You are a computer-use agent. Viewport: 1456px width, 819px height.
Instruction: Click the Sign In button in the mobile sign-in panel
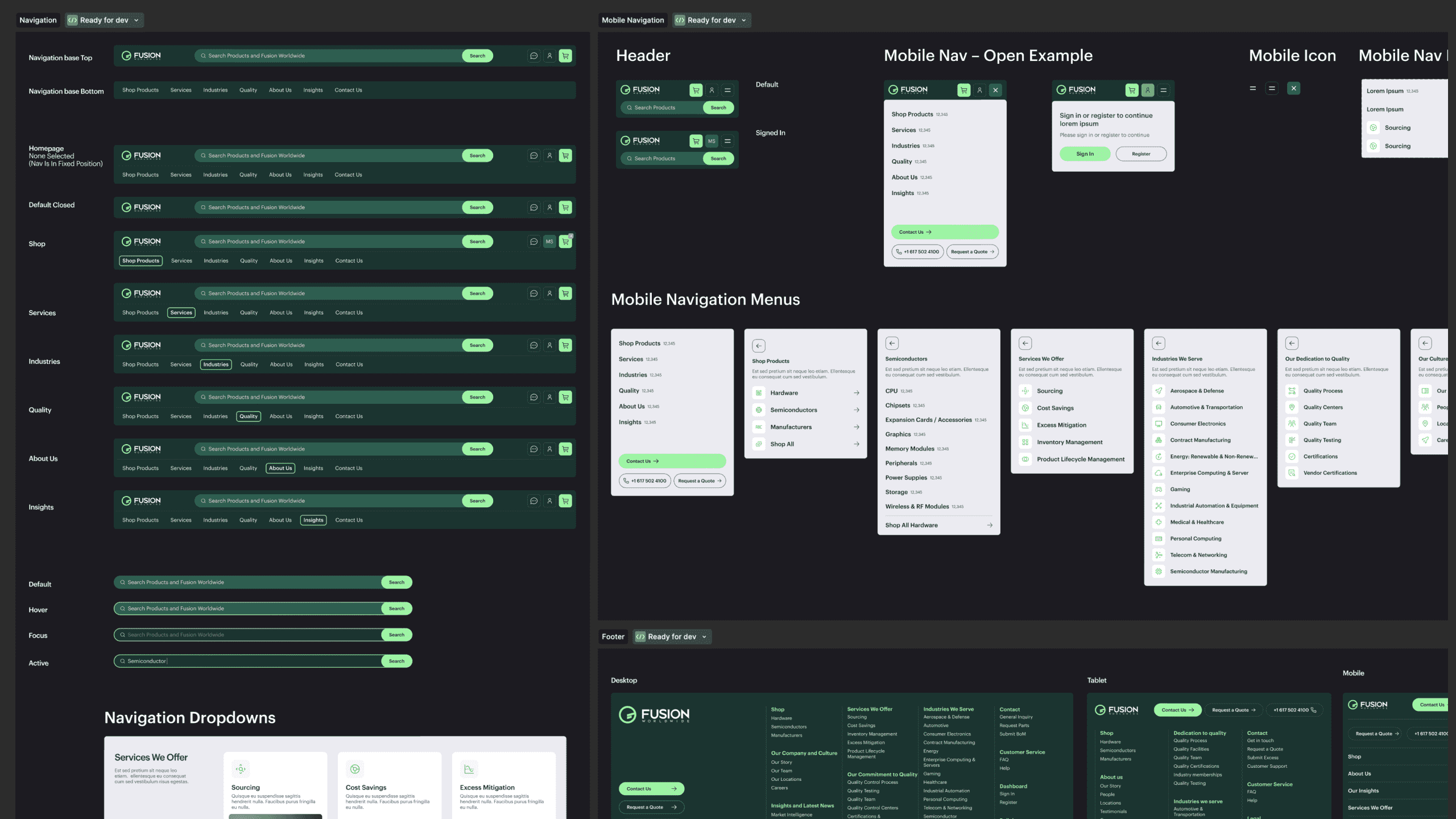point(1084,154)
